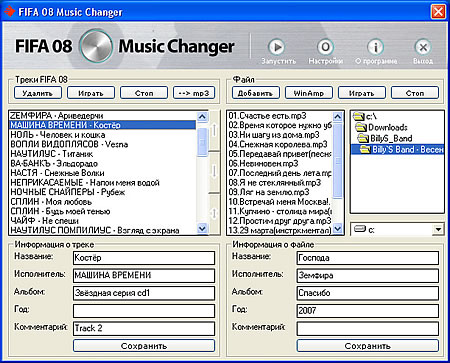Image resolution: width=450 pixels, height=363 pixels.
Task: Select file 06.Невиновен.mp3
Action: [280, 164]
